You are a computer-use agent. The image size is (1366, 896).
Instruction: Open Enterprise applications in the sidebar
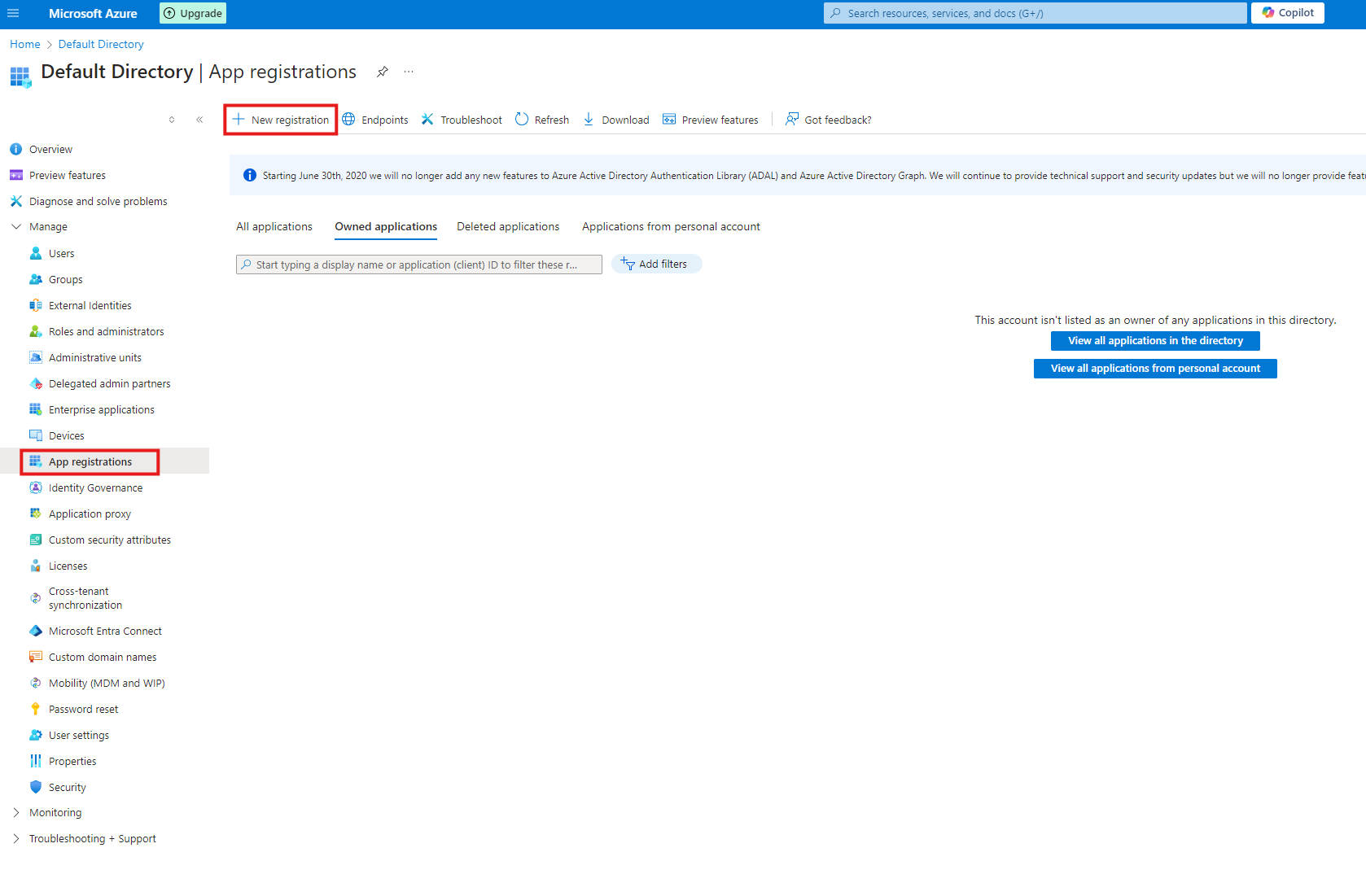coord(101,410)
